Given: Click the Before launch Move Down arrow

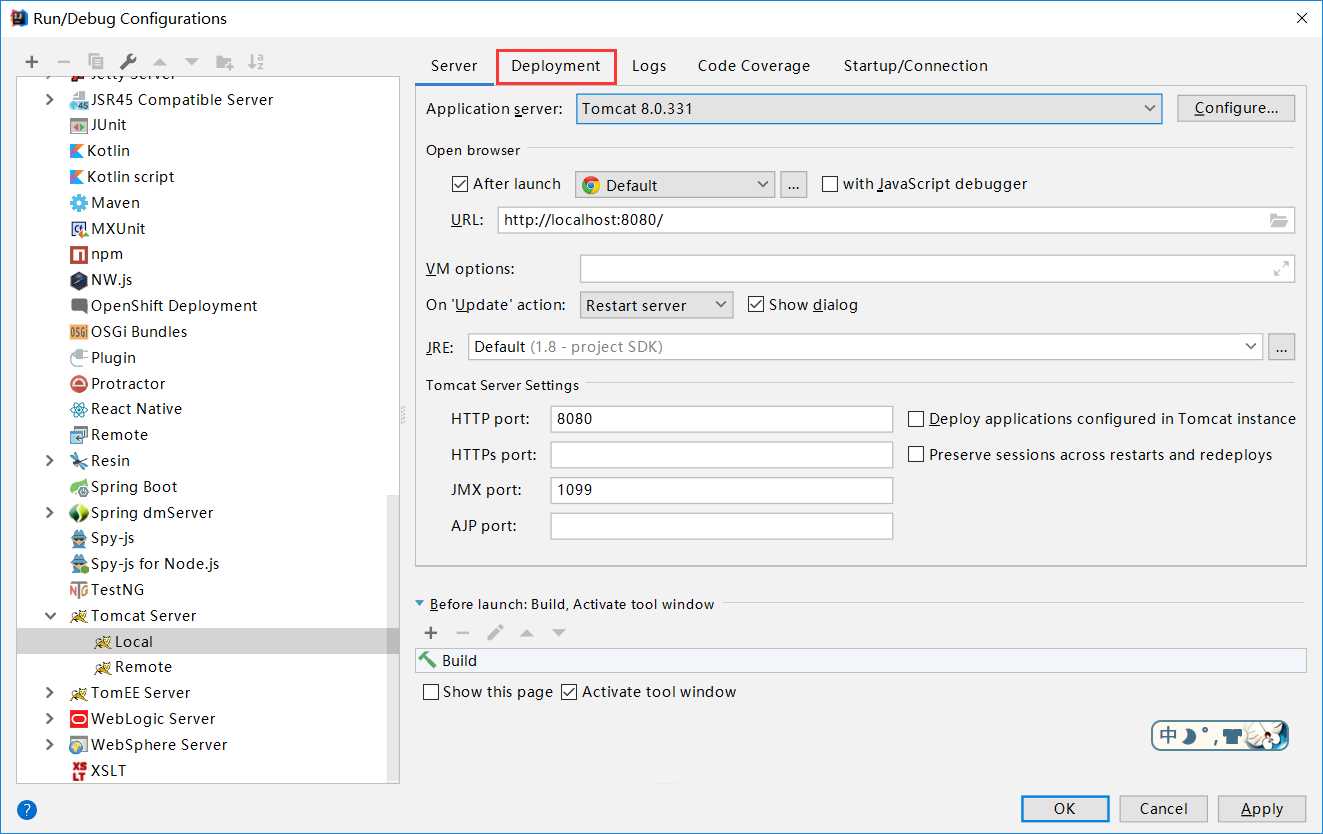Looking at the screenshot, I should coord(559,633).
